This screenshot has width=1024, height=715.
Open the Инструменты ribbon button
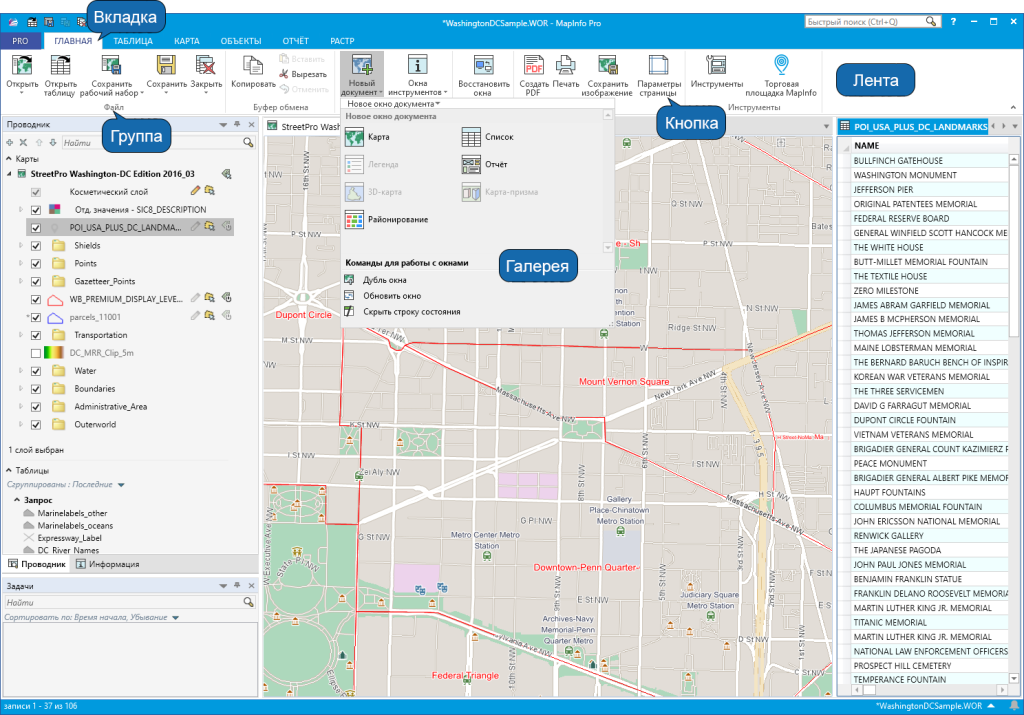[x=716, y=72]
